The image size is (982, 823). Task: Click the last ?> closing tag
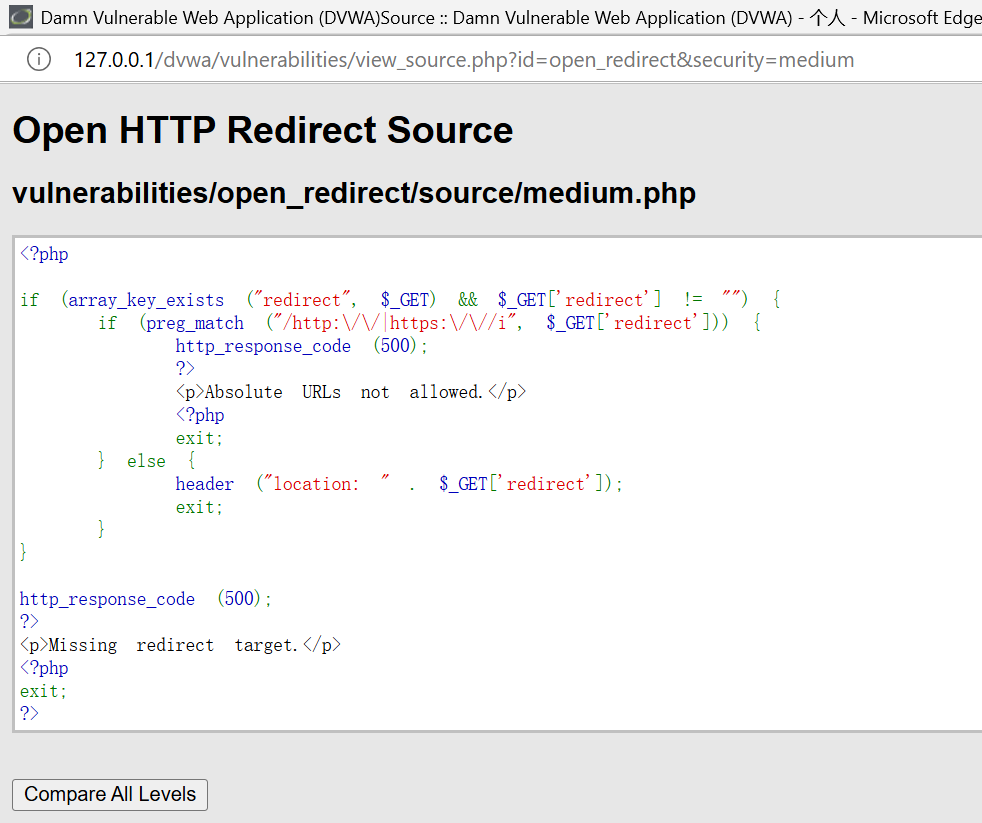click(x=29, y=713)
